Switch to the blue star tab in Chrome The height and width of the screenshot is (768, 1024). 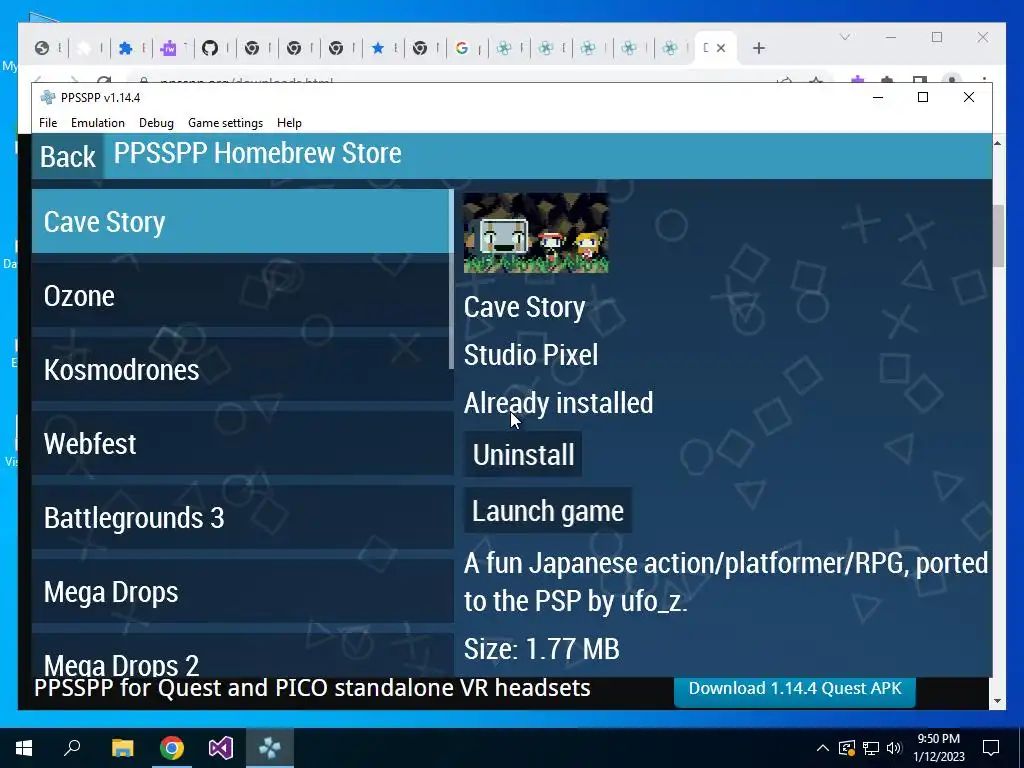[x=377, y=48]
